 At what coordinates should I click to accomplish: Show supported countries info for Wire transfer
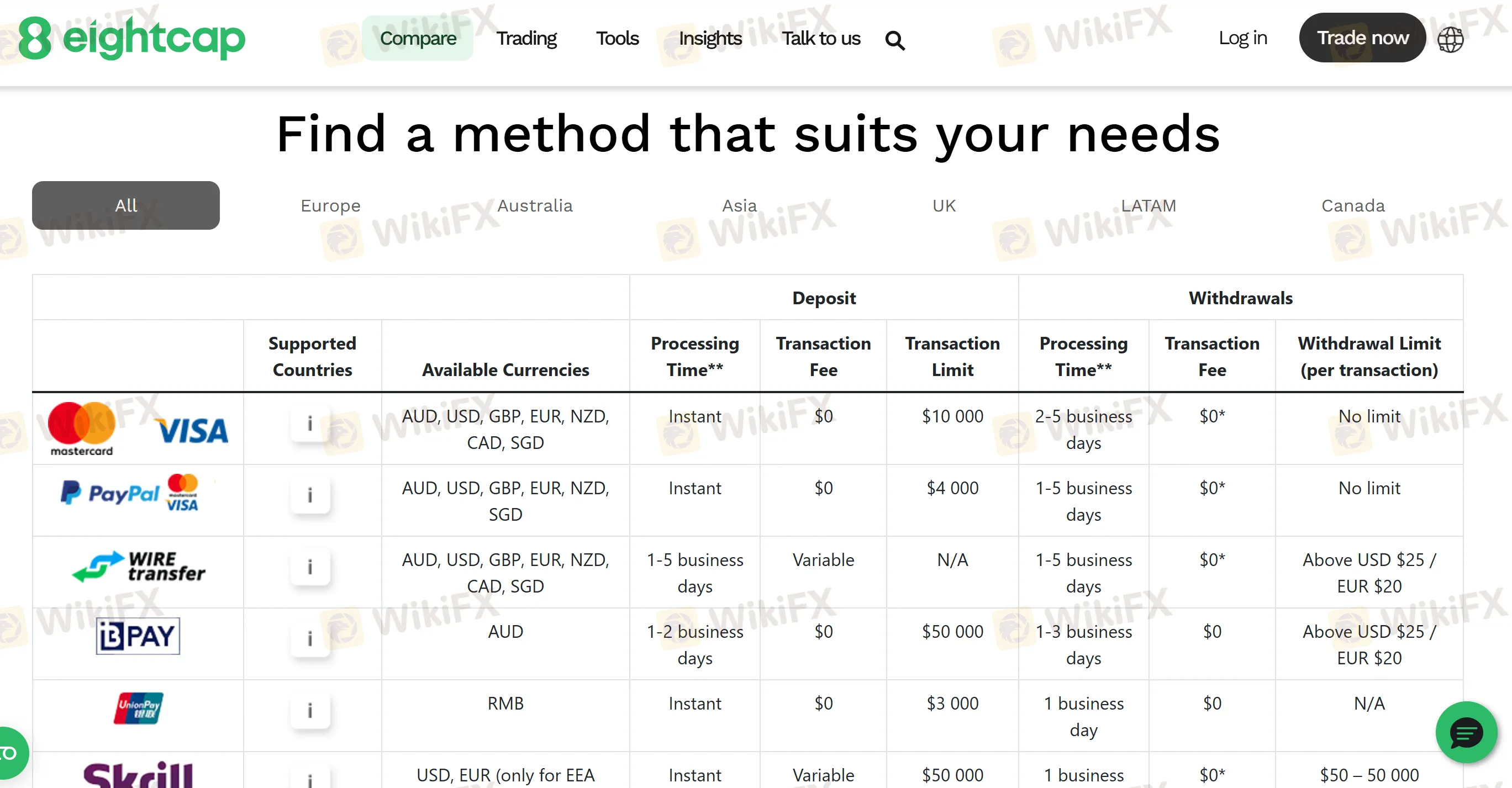pos(310,567)
